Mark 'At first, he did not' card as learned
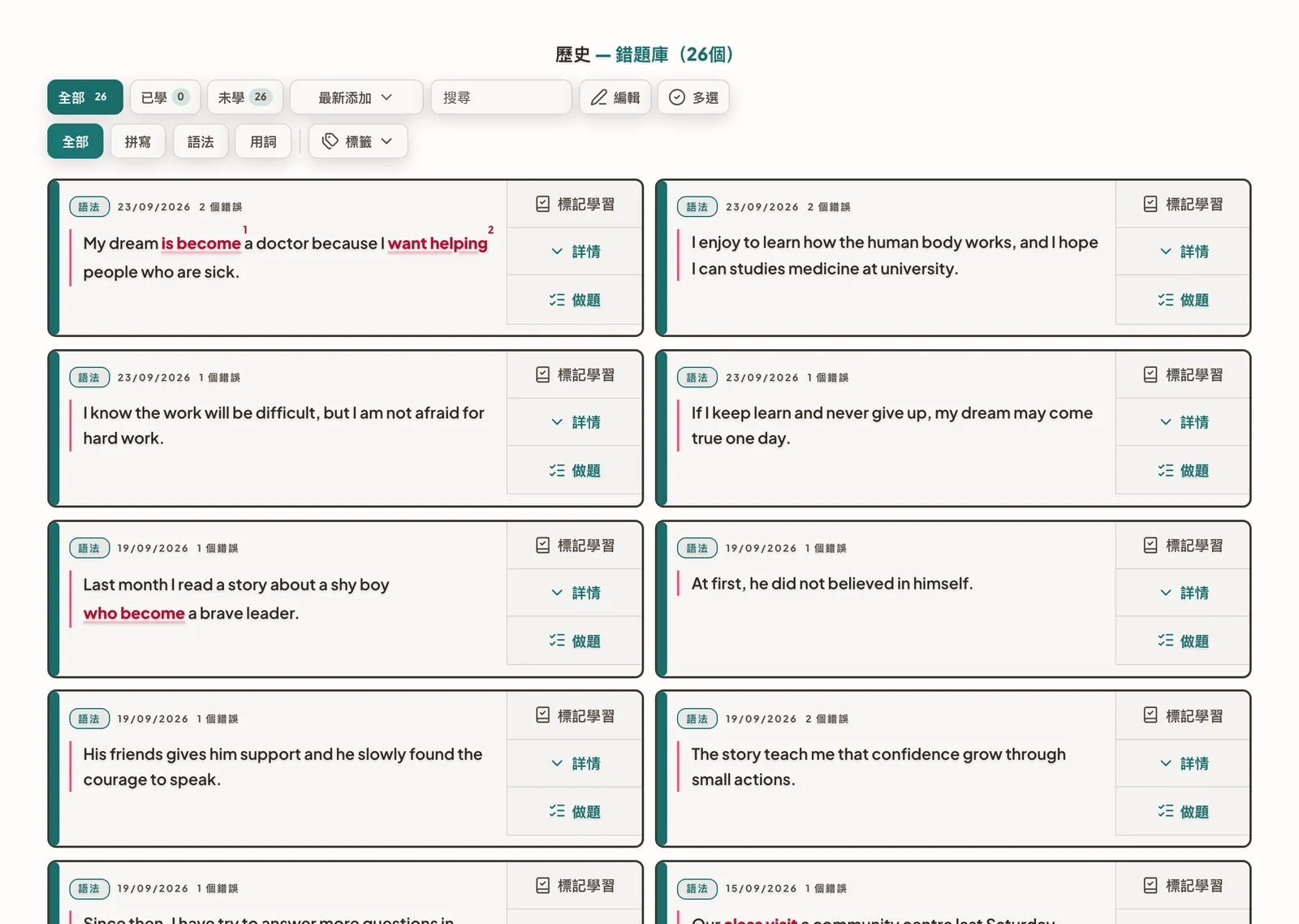This screenshot has height=924, width=1299. (x=1183, y=545)
